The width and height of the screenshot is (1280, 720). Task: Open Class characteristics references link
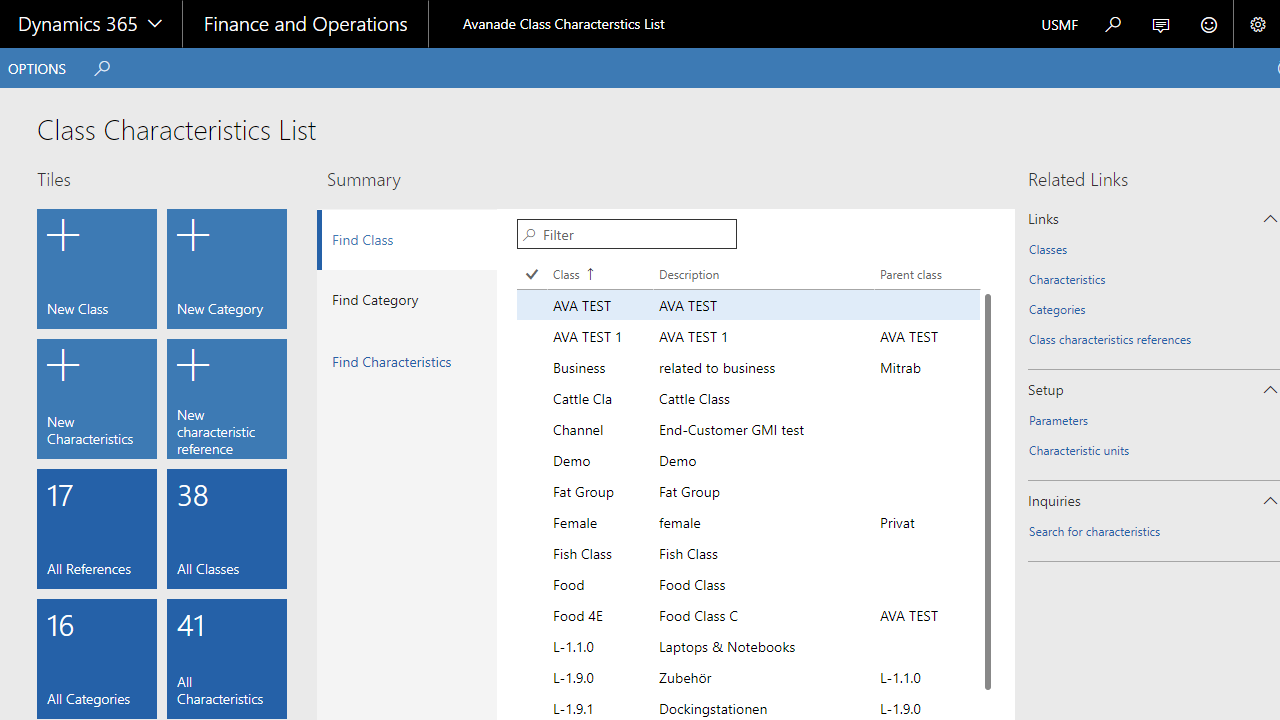click(1110, 340)
